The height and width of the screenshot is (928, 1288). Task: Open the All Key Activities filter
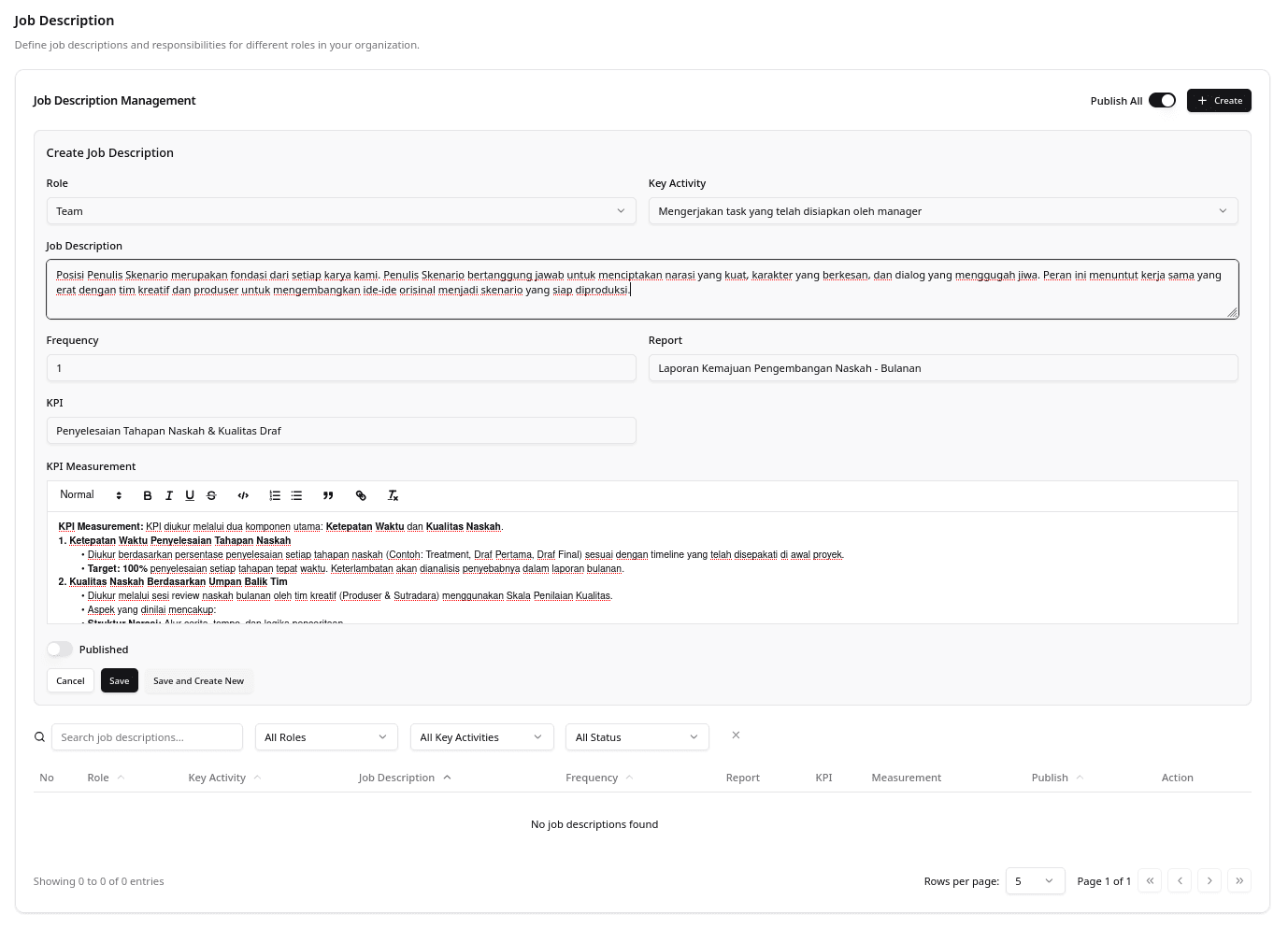pyautogui.click(x=481, y=737)
